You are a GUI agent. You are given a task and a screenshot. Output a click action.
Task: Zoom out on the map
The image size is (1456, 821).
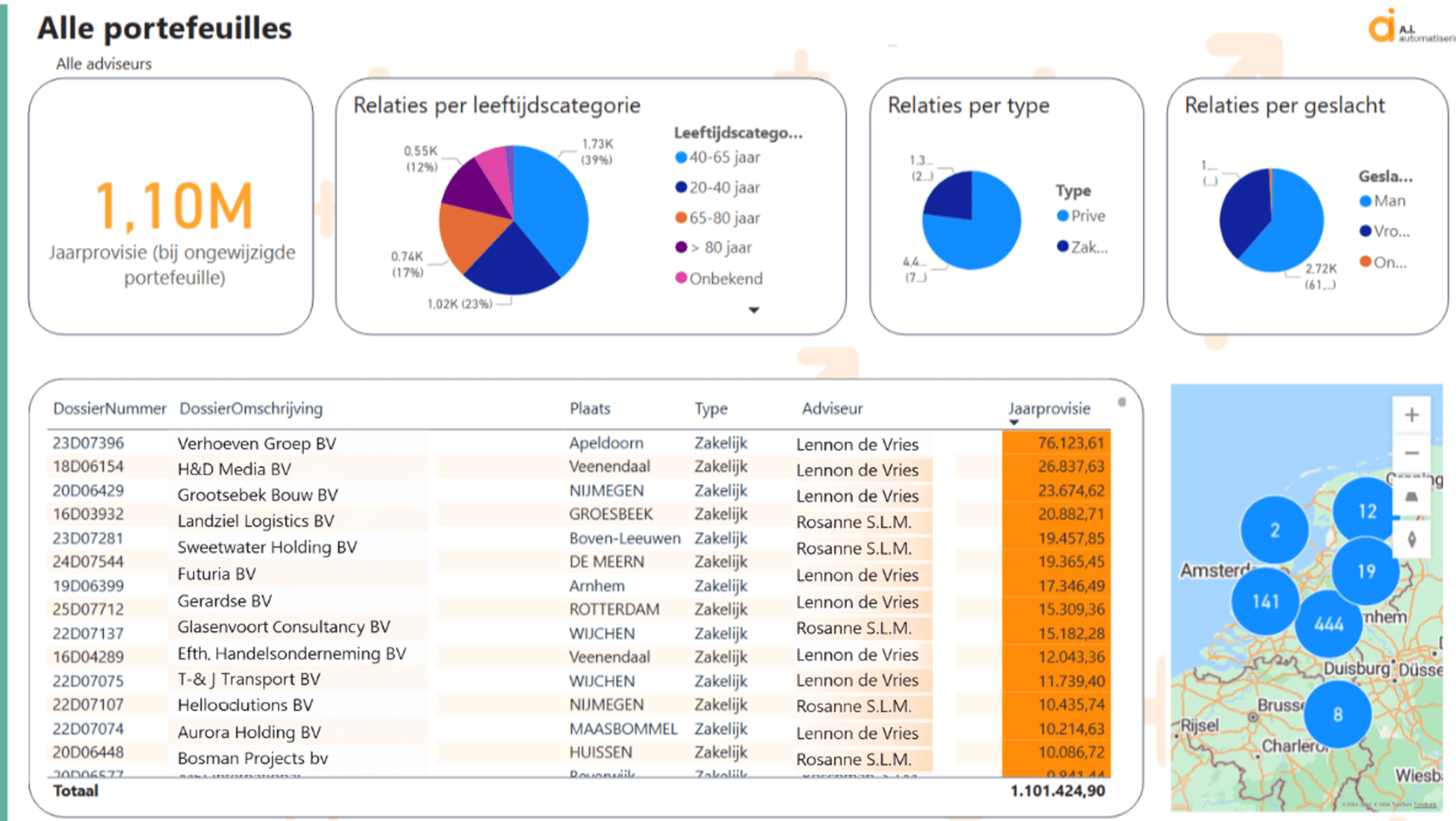(x=1411, y=453)
